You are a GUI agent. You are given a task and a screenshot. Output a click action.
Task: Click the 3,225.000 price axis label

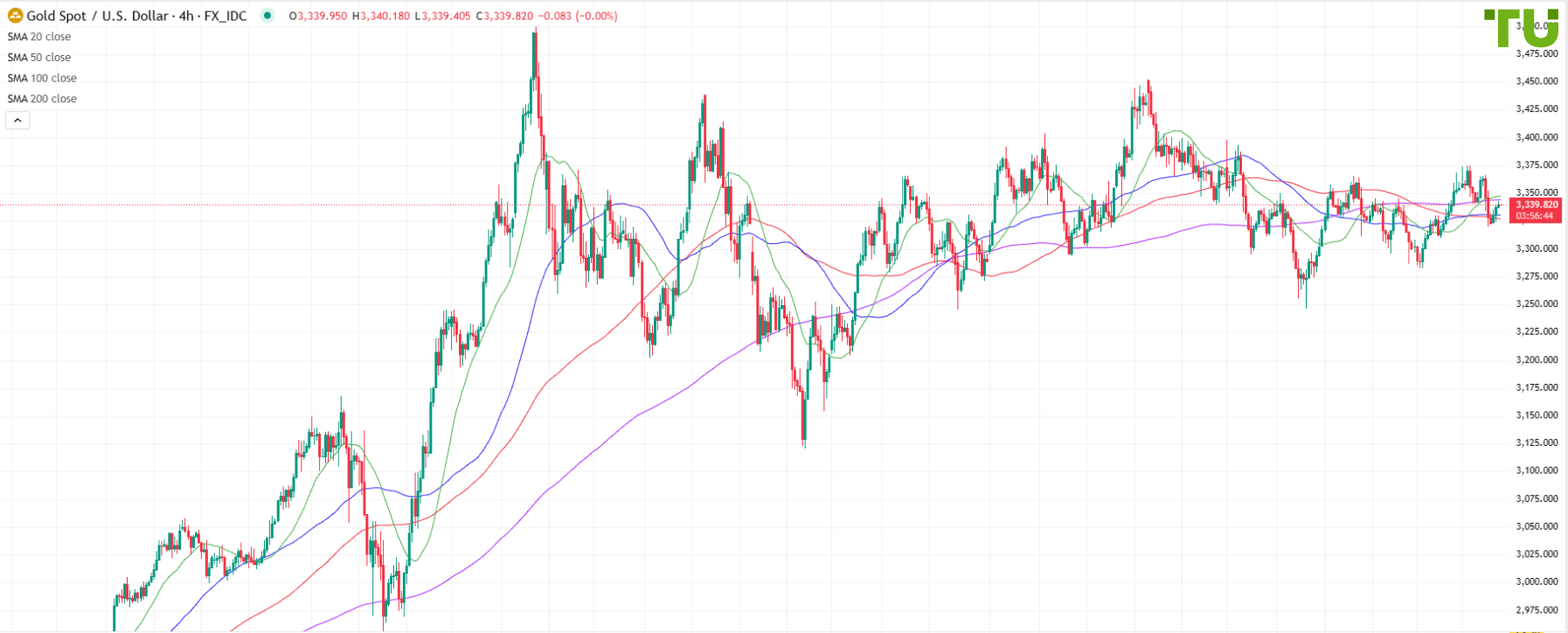1537,331
